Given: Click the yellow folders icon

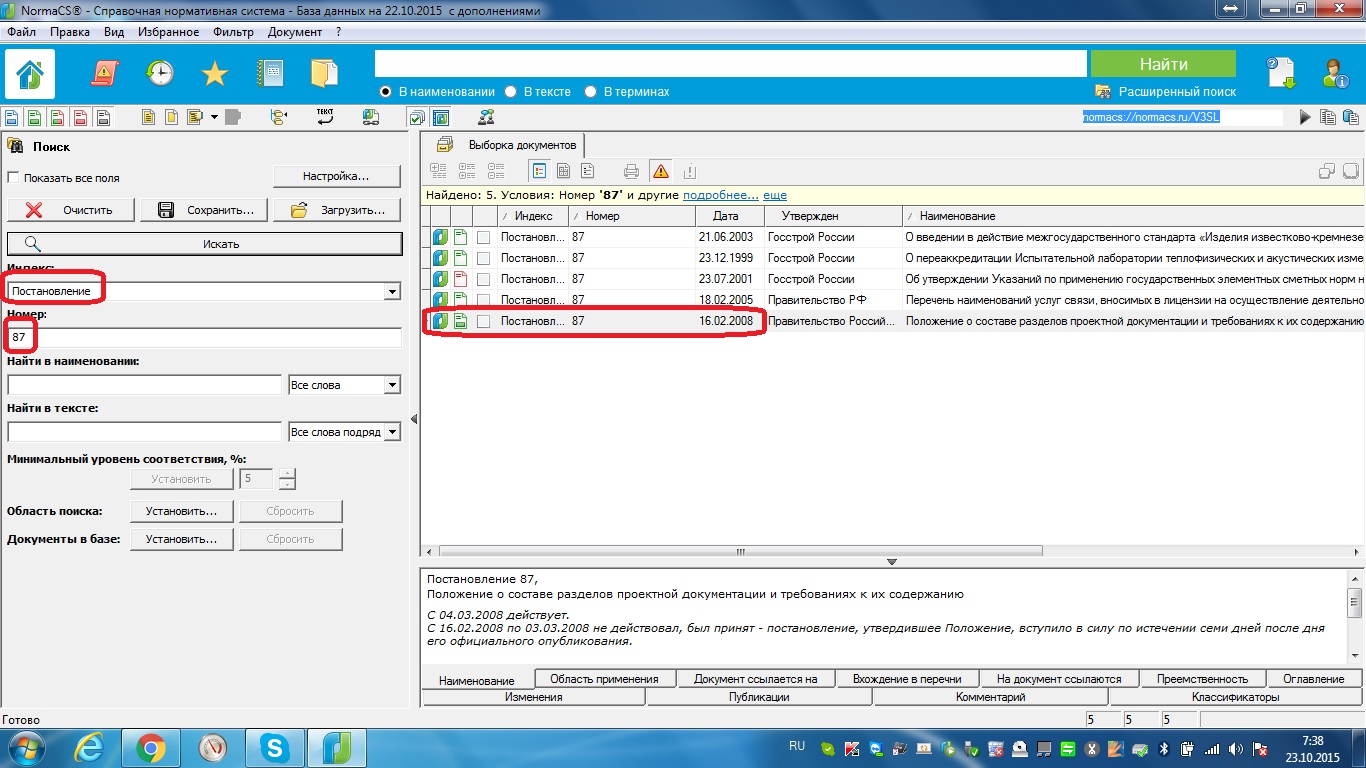Looking at the screenshot, I should (x=325, y=74).
